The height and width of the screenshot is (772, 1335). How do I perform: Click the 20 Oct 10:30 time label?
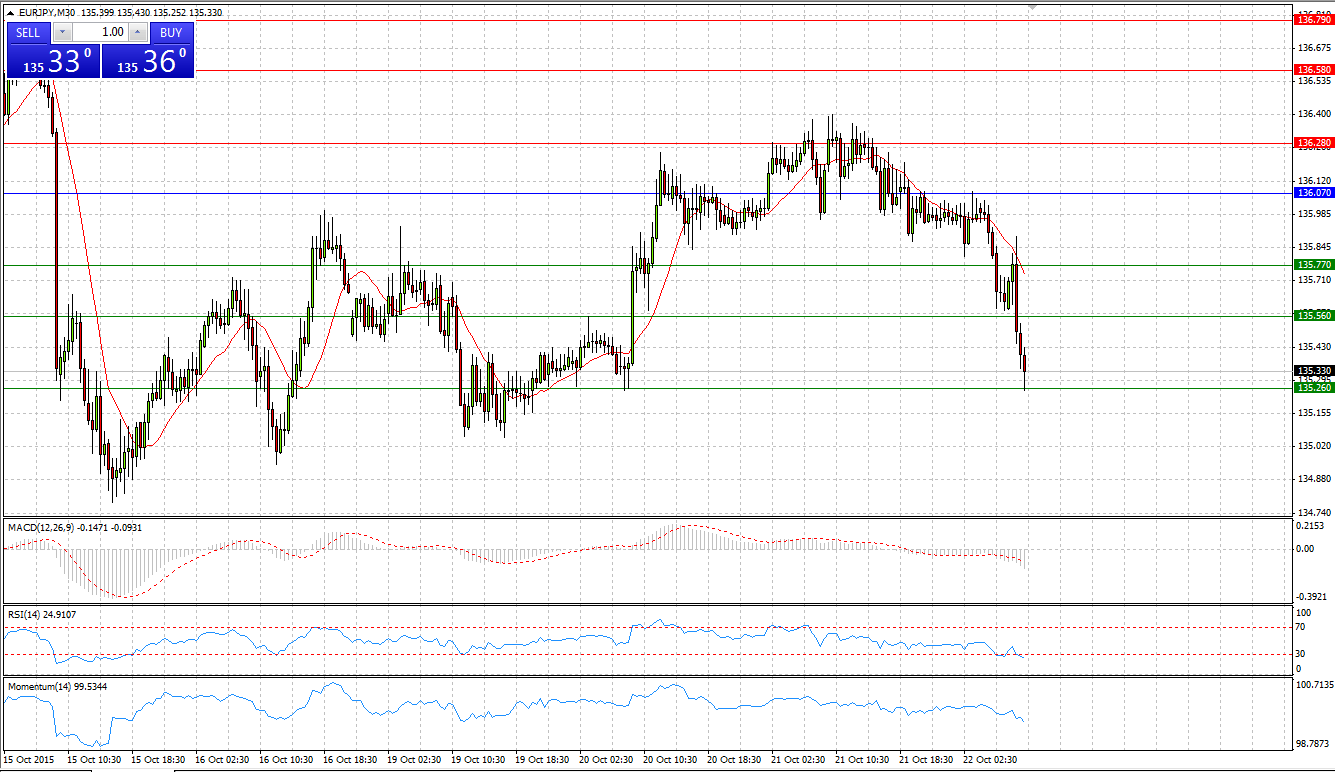[670, 760]
